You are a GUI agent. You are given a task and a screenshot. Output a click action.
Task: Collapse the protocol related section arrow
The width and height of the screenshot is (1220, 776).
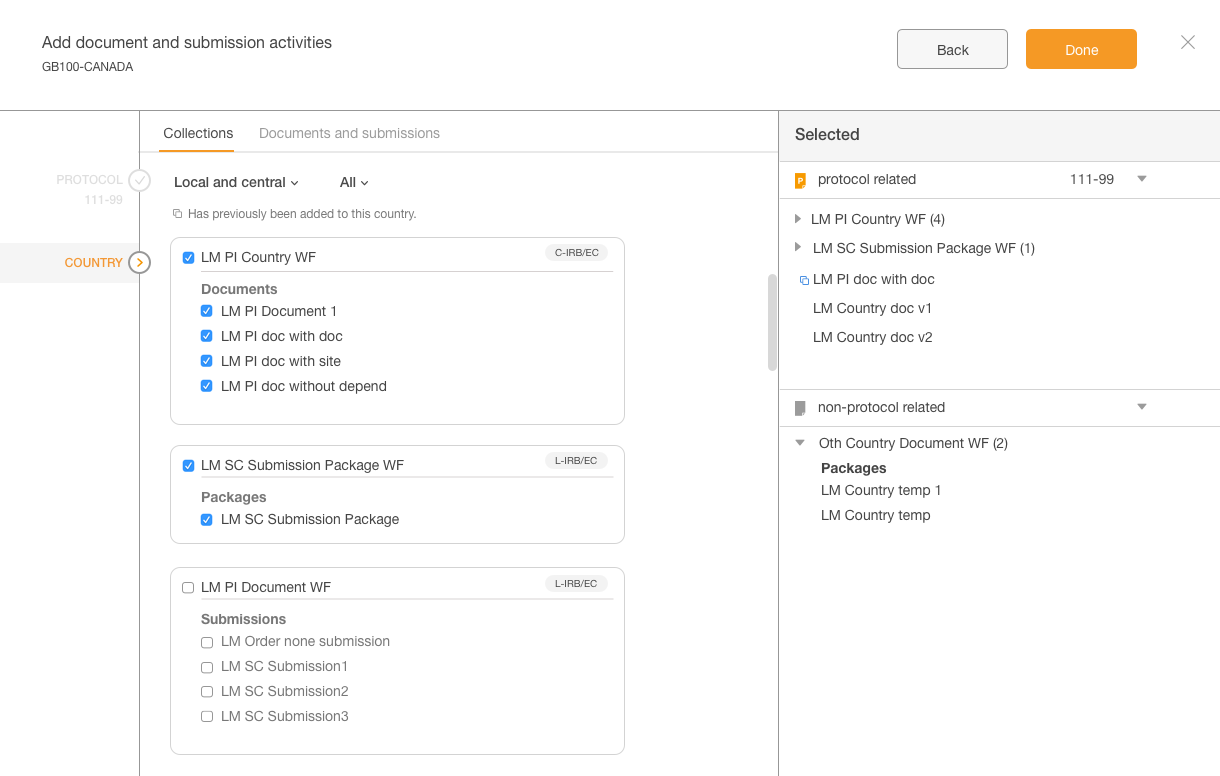click(x=1142, y=179)
